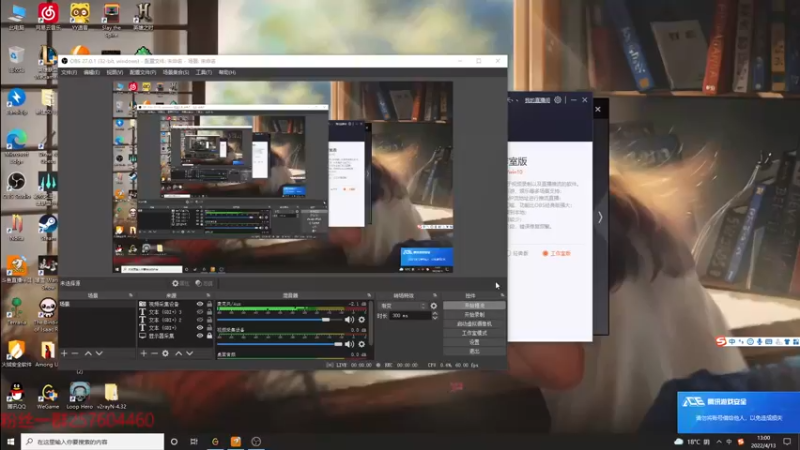Expand hidden system tray icons chevron
The width and height of the screenshot is (800, 450).
point(719,441)
